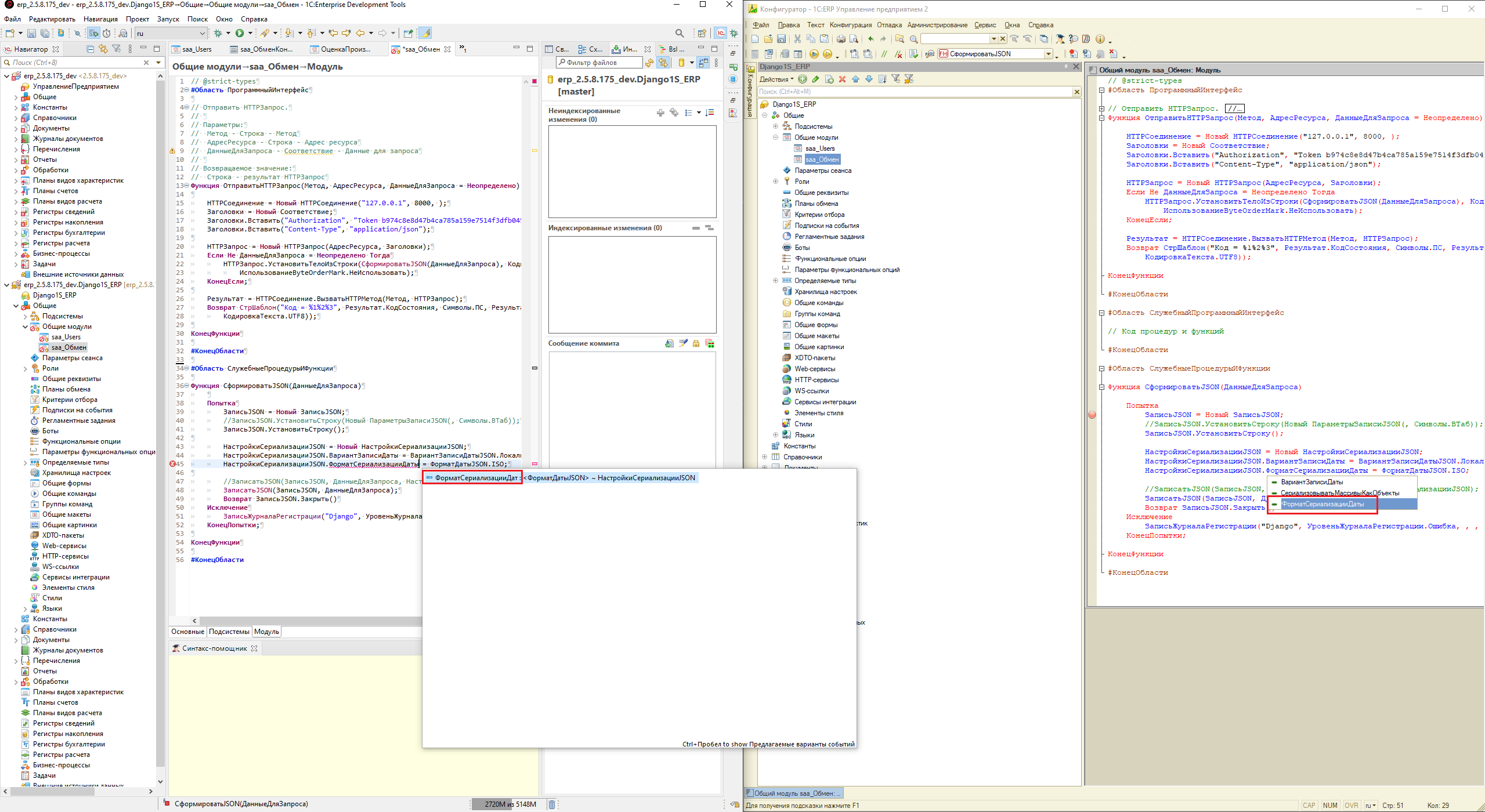The height and width of the screenshot is (812, 1485).
Task: Click Link with Editor arrows in Navigator
Action: coord(103,49)
